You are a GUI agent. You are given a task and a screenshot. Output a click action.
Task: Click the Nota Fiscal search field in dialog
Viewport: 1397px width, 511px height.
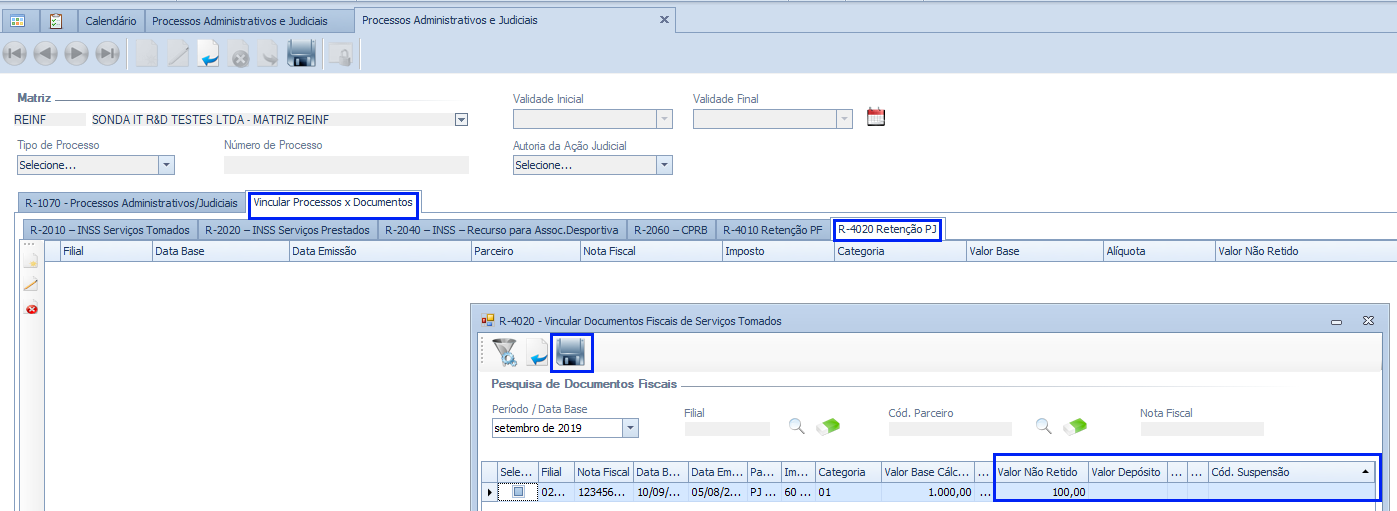click(x=1201, y=429)
